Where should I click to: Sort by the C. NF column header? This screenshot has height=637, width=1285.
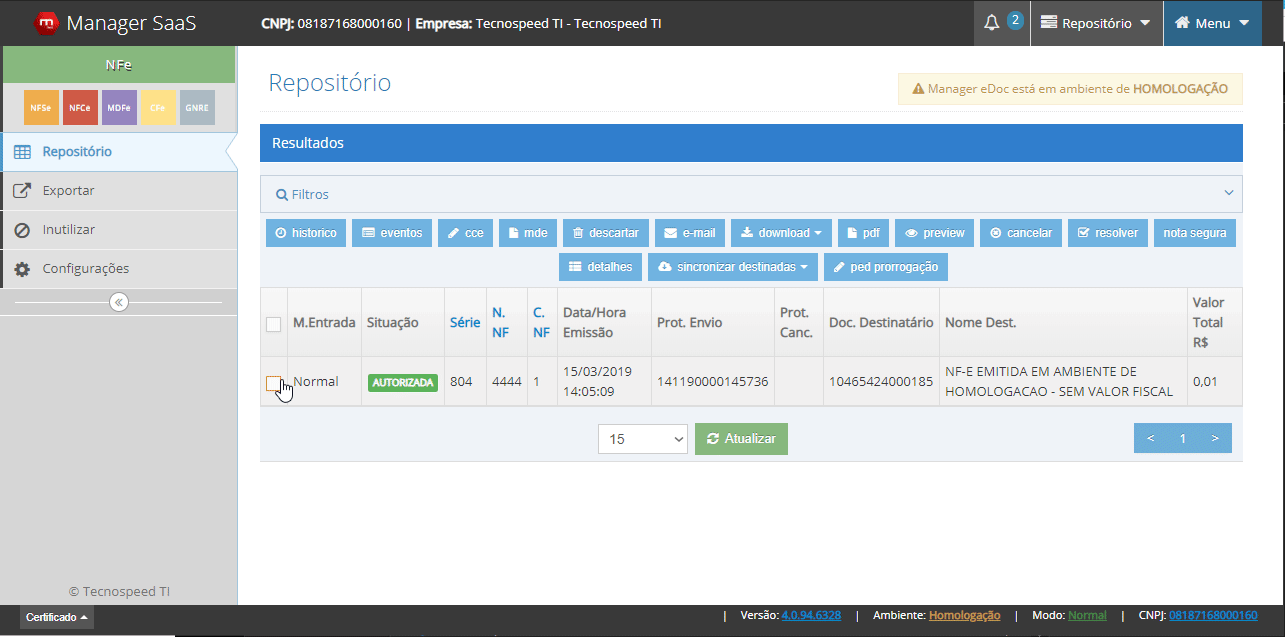pyautogui.click(x=540, y=322)
